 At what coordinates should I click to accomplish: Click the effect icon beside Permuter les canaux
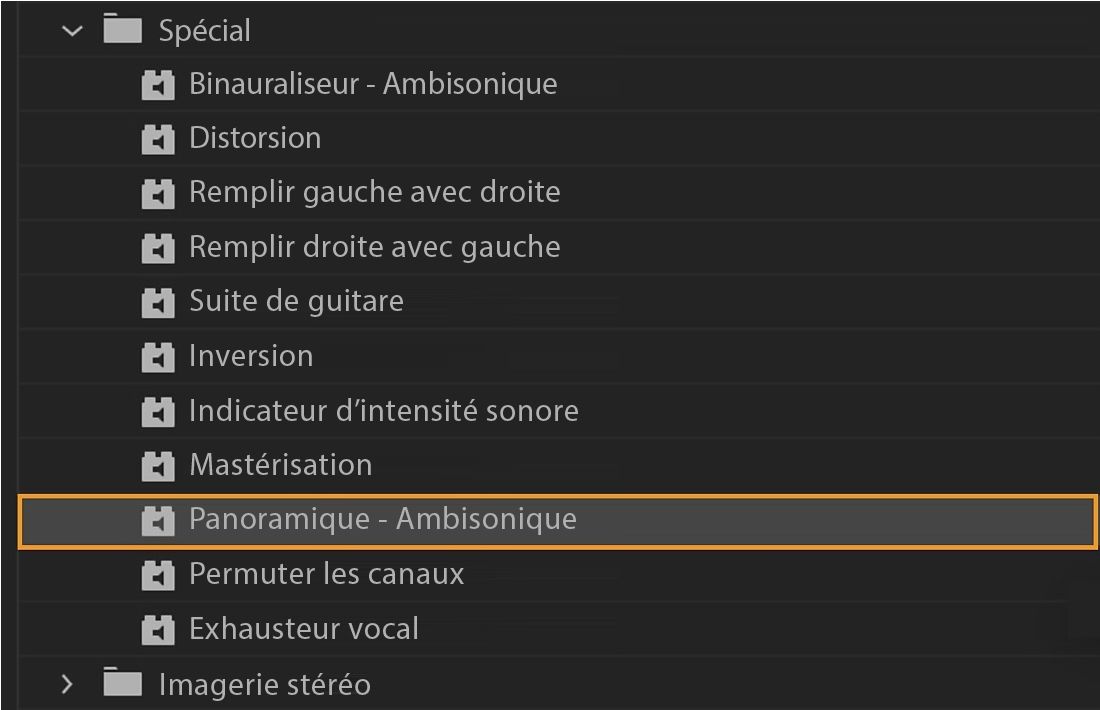pyautogui.click(x=158, y=574)
